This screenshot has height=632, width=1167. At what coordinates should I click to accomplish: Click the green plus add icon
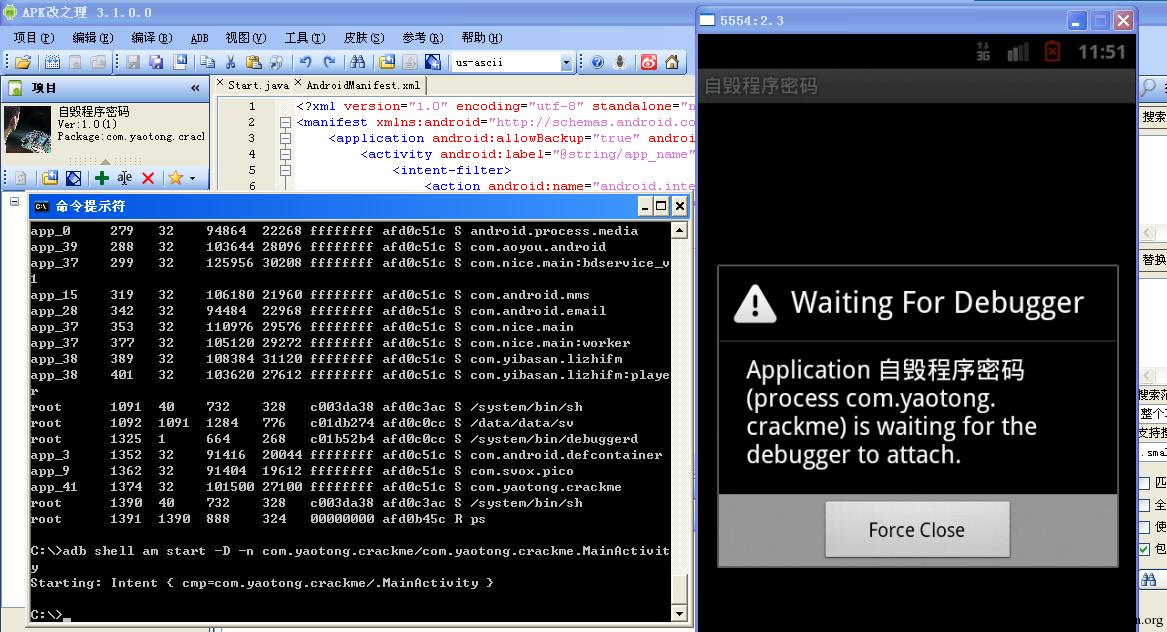coord(102,178)
